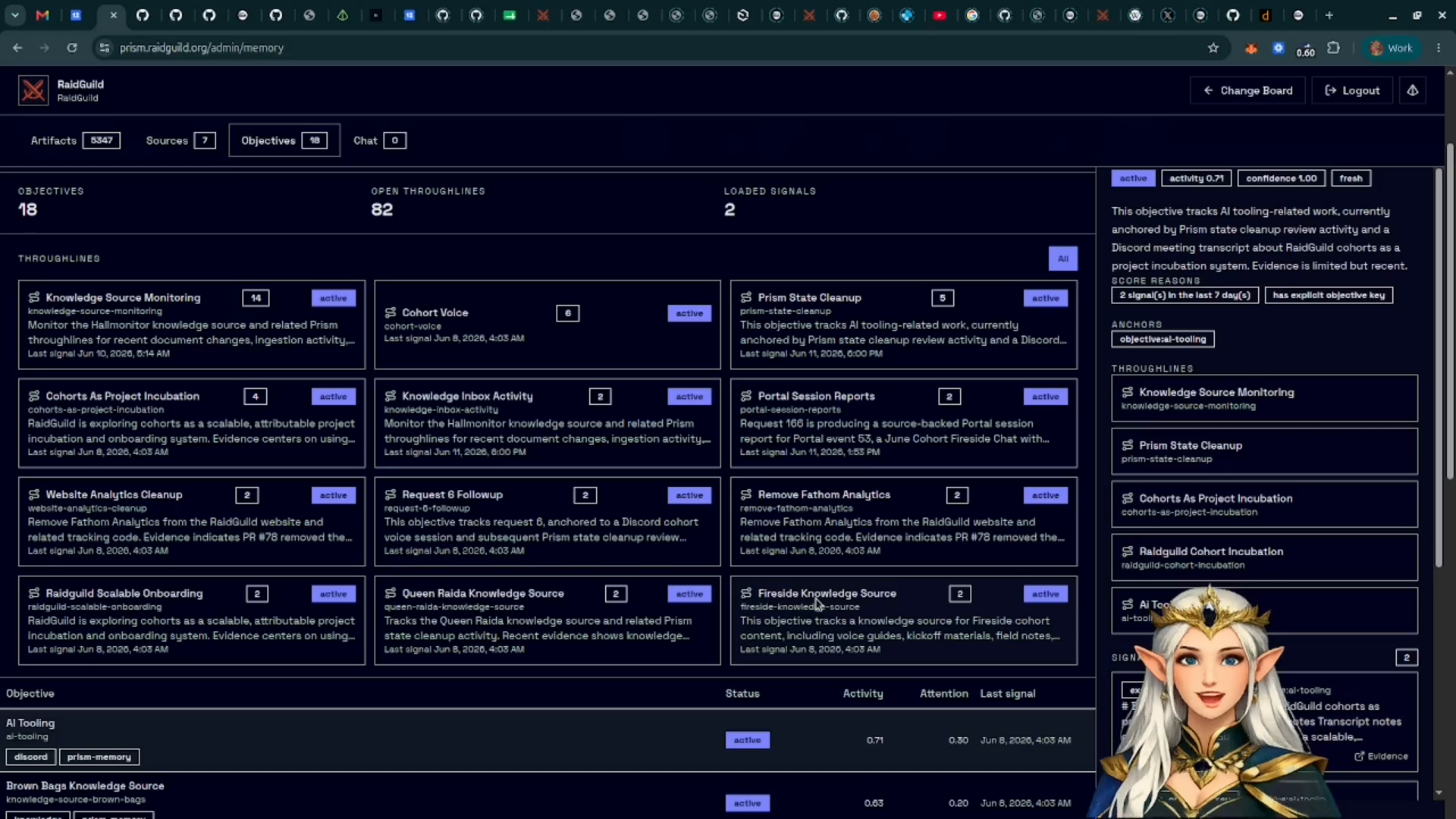Click the prism icon button beside Logout

1413,90
